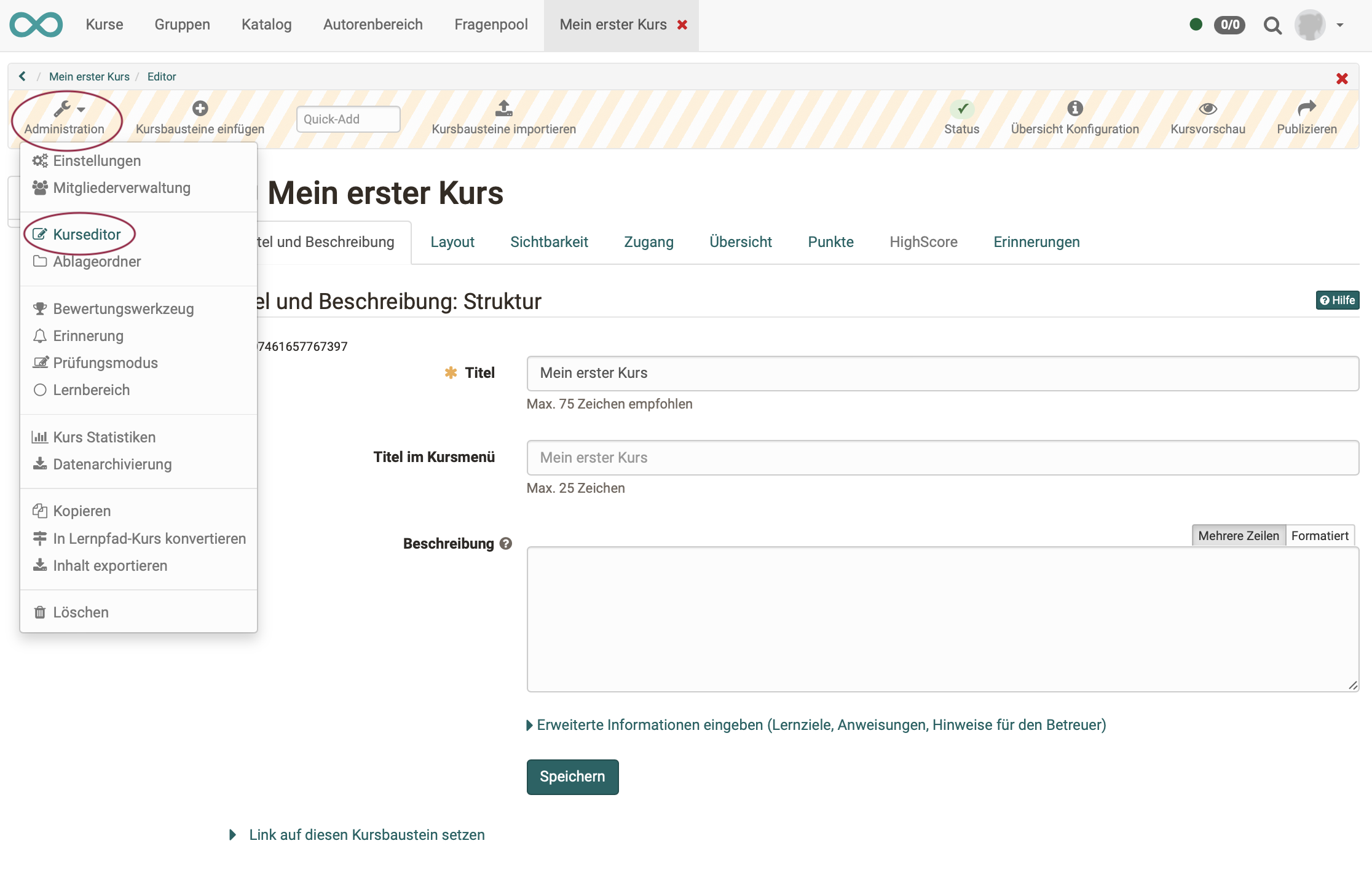
Task: Click Mein erster Kurs breadcrumb link
Action: 89,77
